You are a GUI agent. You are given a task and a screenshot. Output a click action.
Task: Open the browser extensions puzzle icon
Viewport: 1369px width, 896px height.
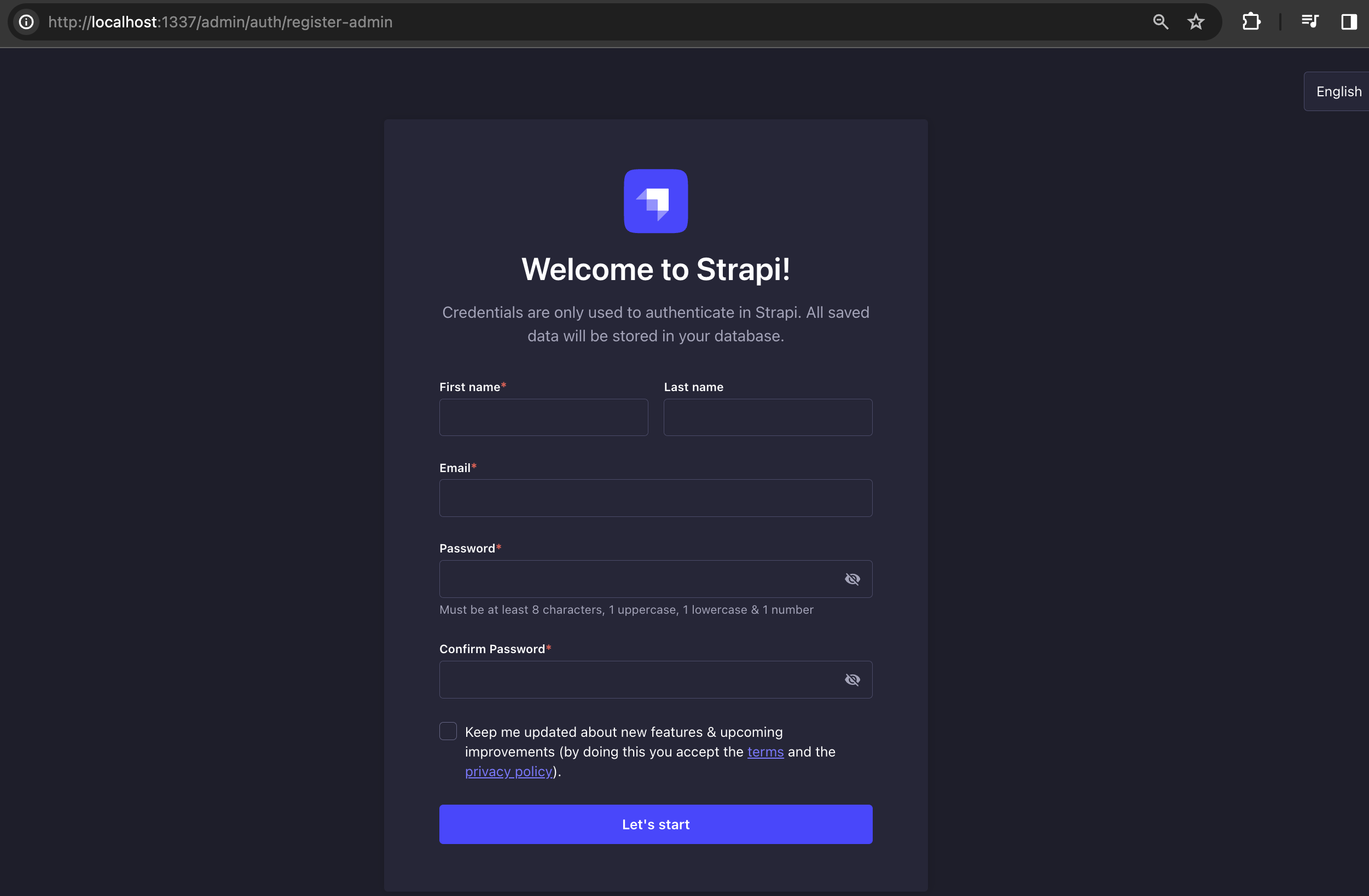pyautogui.click(x=1250, y=22)
